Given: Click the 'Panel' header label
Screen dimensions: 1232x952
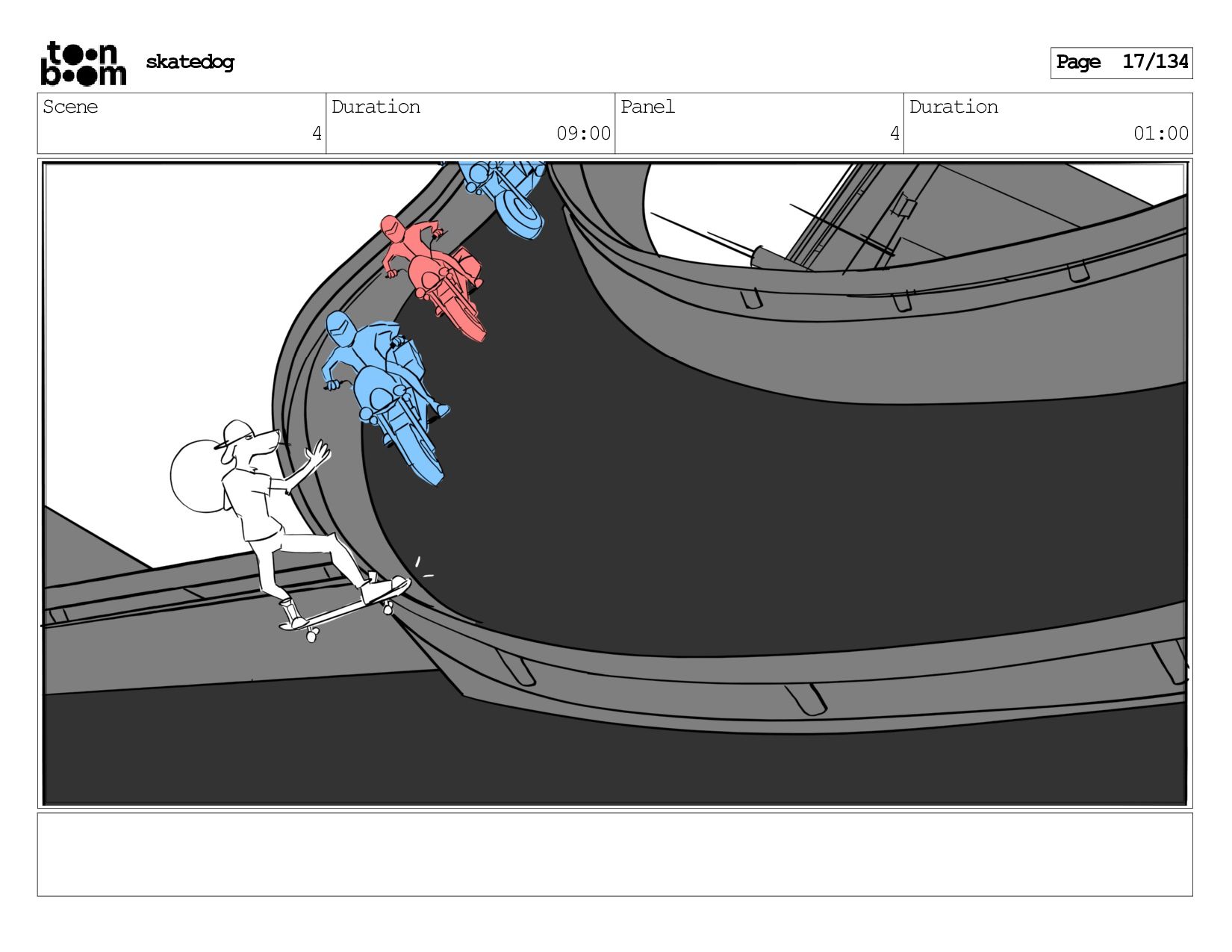Looking at the screenshot, I should (647, 107).
